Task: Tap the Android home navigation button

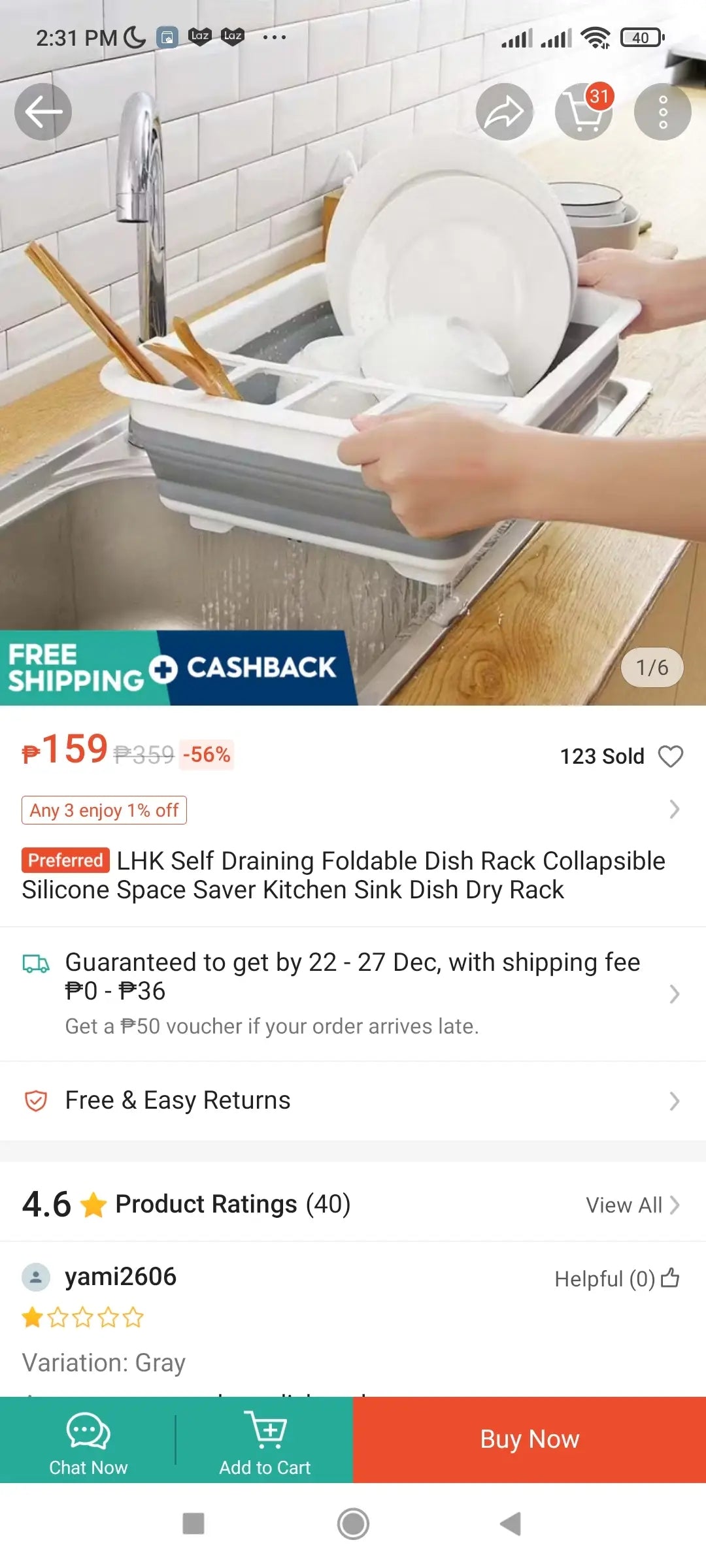Action: click(x=353, y=1524)
